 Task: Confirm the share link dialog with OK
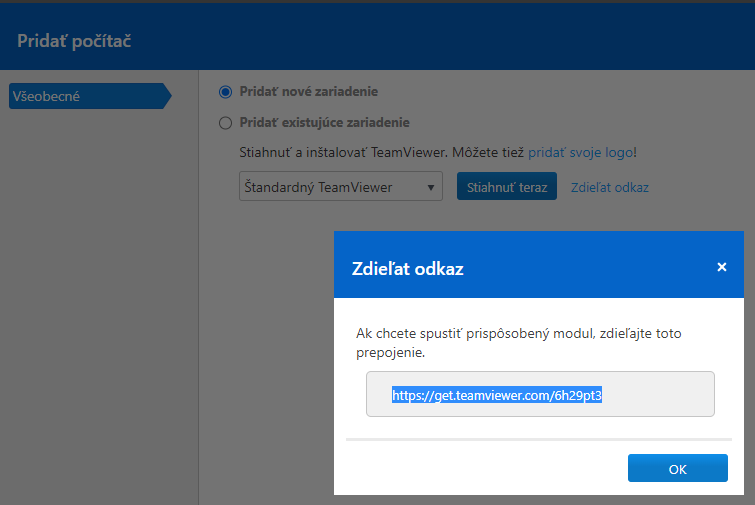[677, 468]
